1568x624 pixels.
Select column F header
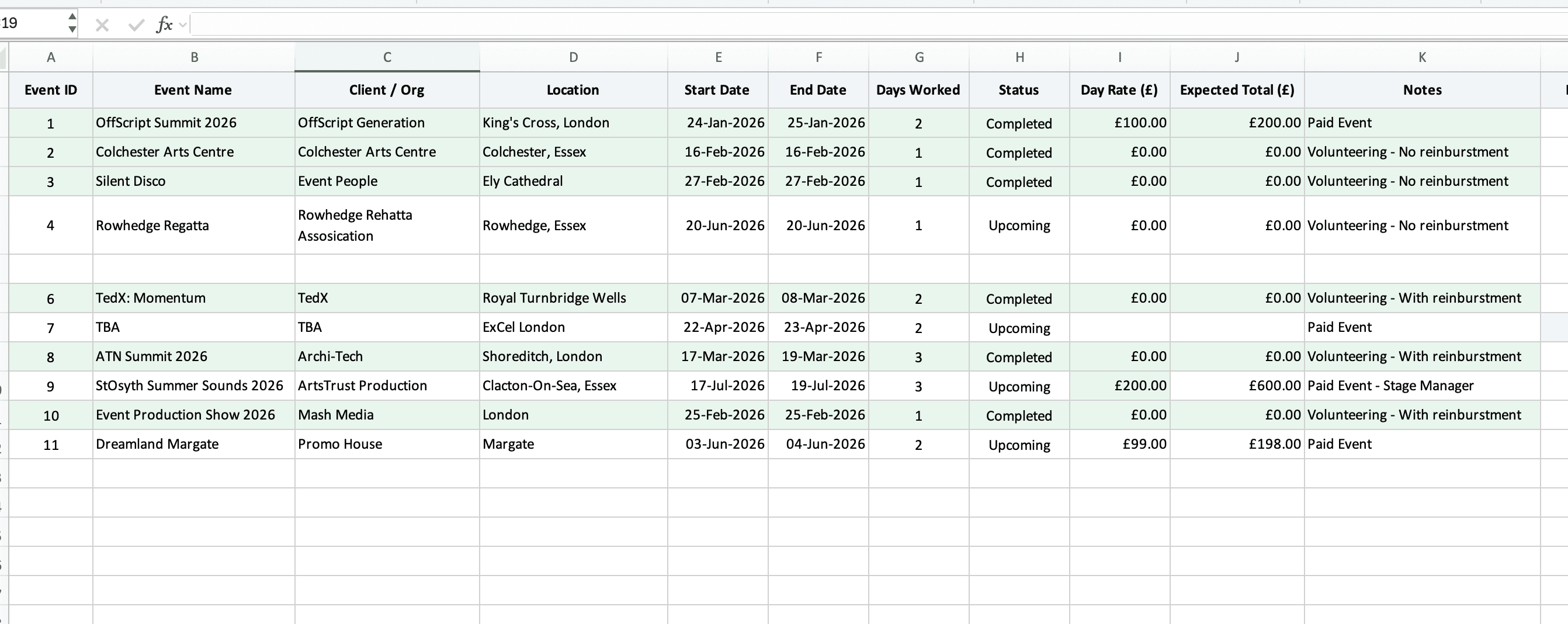818,57
